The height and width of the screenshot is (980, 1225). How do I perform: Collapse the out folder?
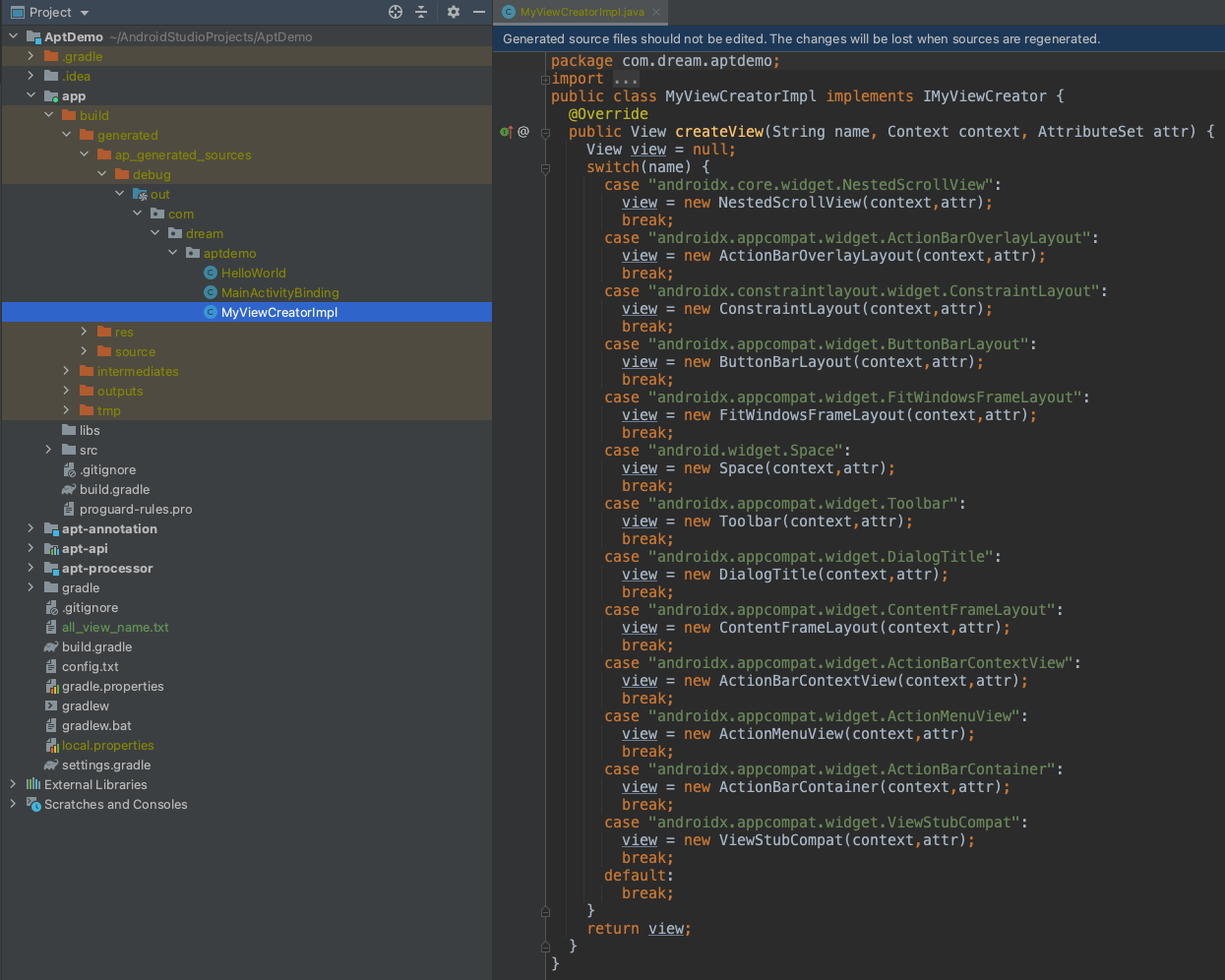pyautogui.click(x=119, y=194)
